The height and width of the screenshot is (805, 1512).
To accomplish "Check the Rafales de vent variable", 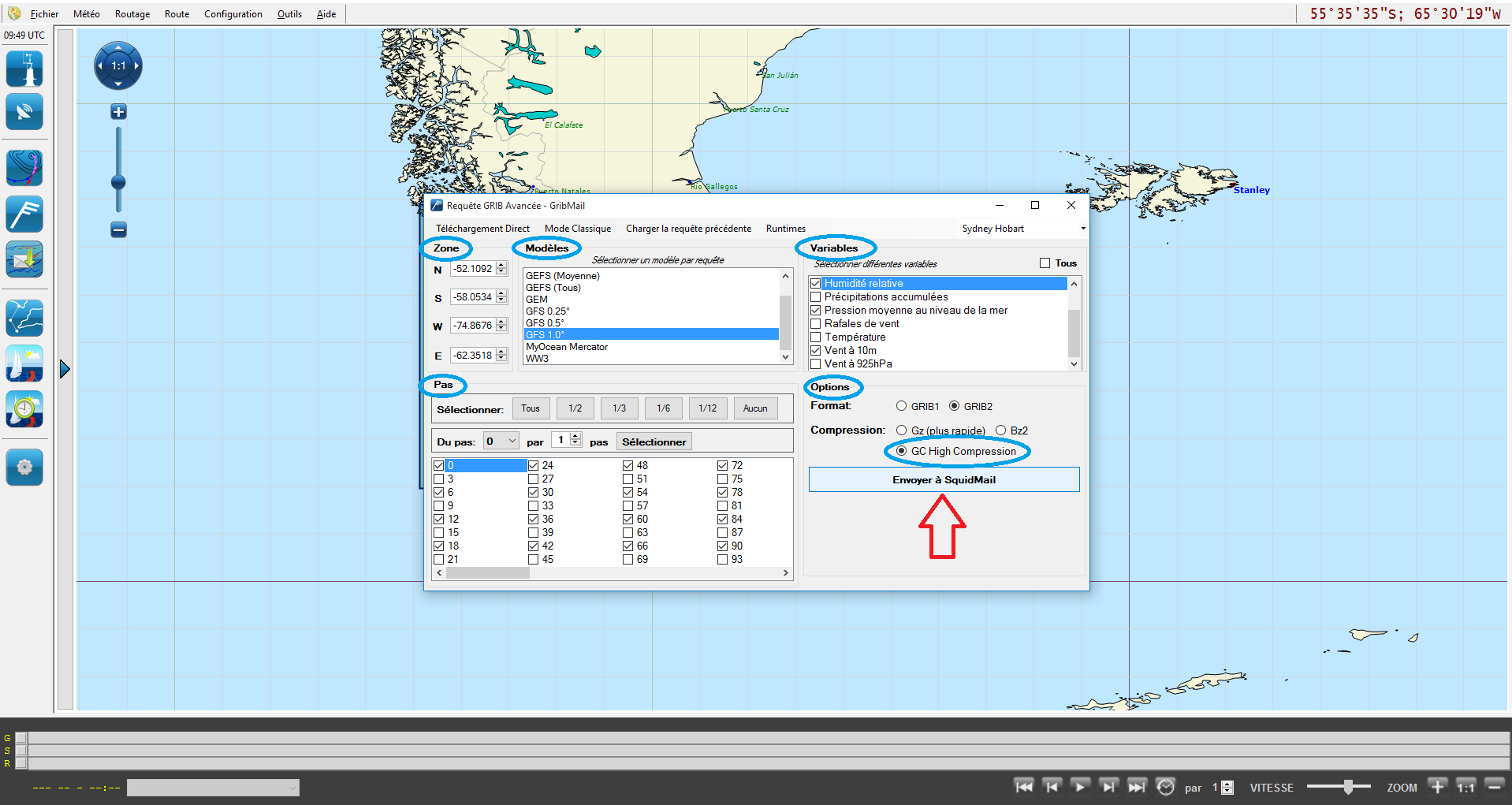I will tap(816, 324).
